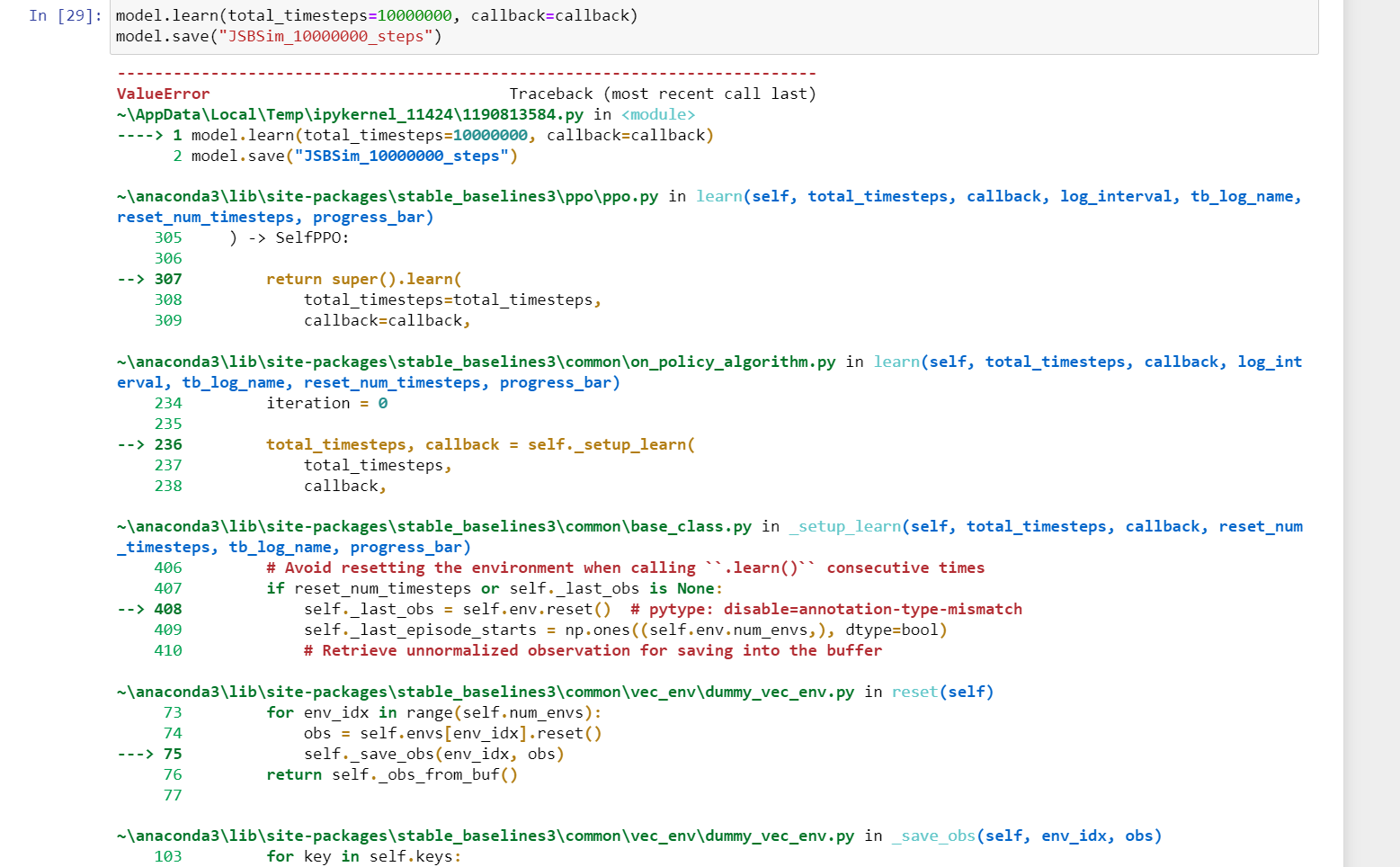The width and height of the screenshot is (1400, 867).
Task: Click the ppo.py file path
Action: (x=387, y=196)
